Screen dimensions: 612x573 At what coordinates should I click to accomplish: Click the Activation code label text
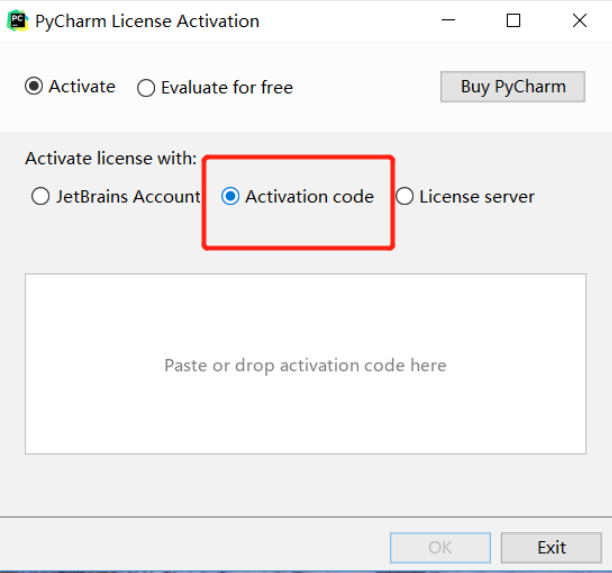click(x=310, y=196)
